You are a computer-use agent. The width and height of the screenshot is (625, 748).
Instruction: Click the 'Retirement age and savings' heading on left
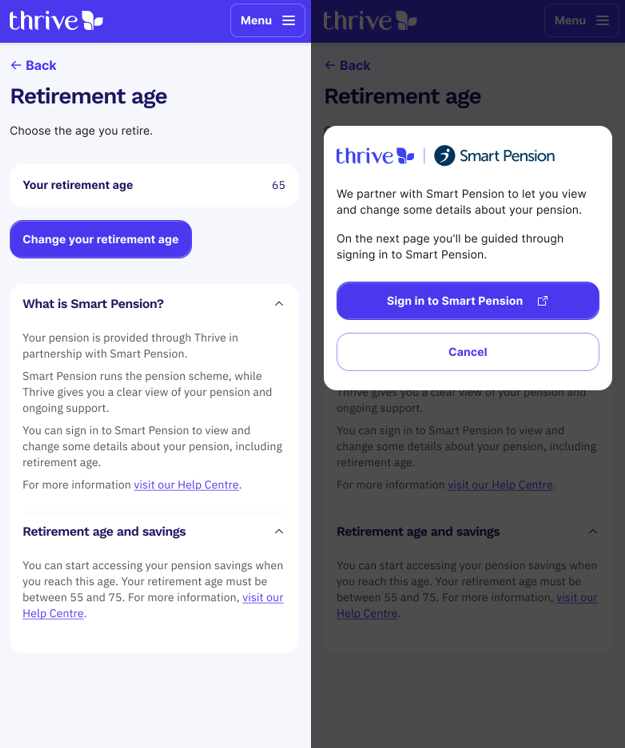tap(104, 532)
